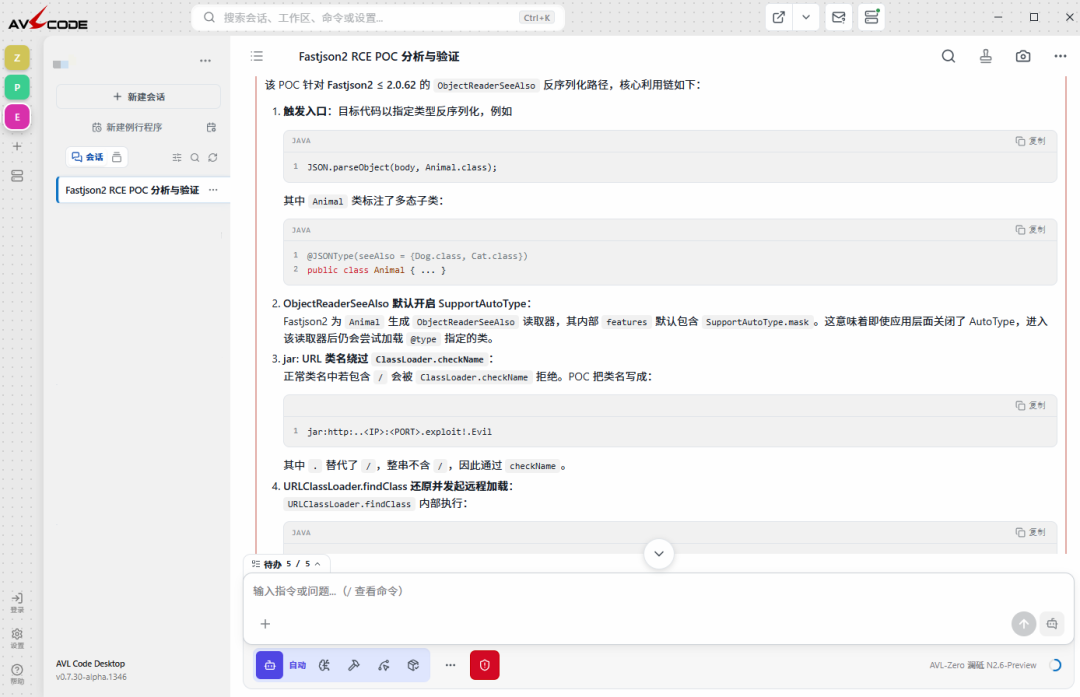Copy the jar:http exploit class name block
Screen dimensions: 1080x697
[1030, 406]
